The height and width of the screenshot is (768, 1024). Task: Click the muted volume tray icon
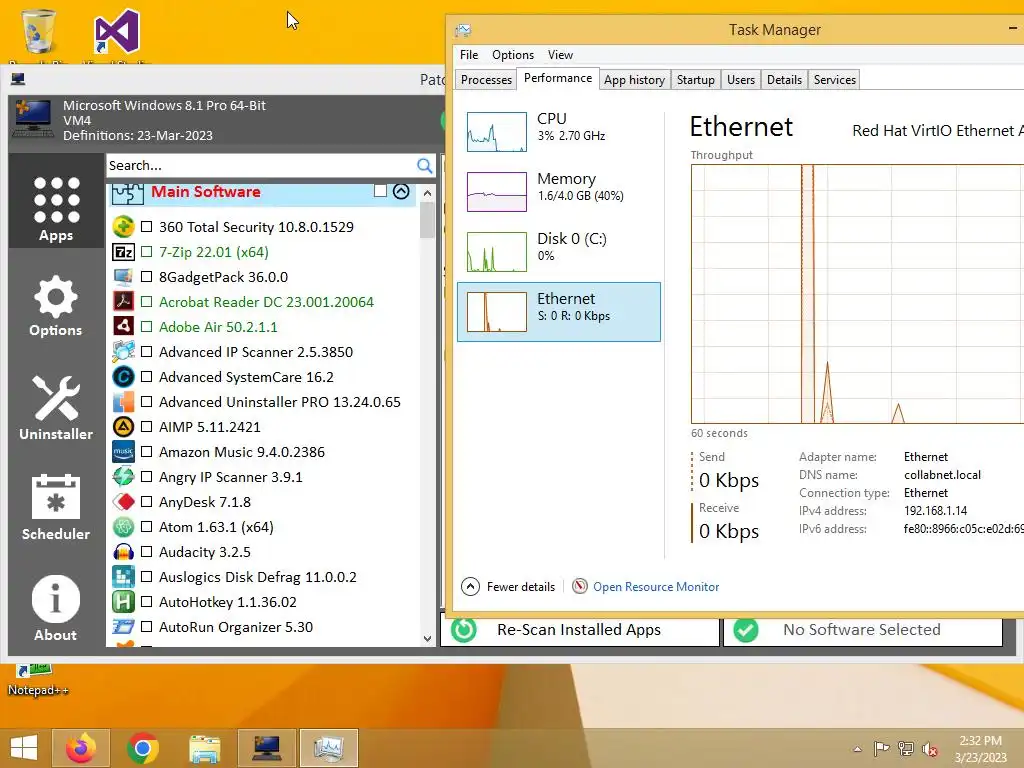click(929, 749)
